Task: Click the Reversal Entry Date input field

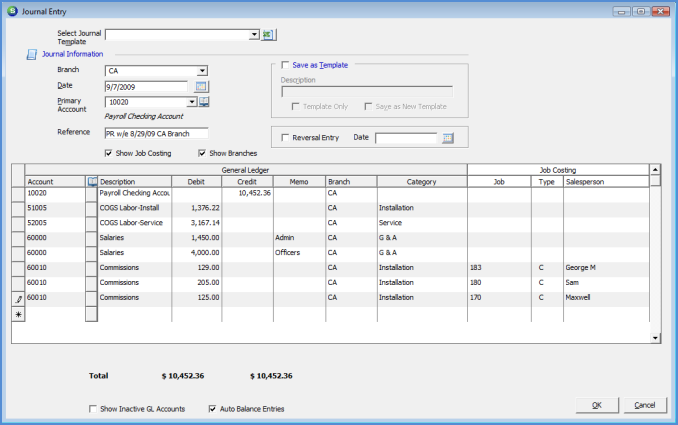Action: pos(406,138)
